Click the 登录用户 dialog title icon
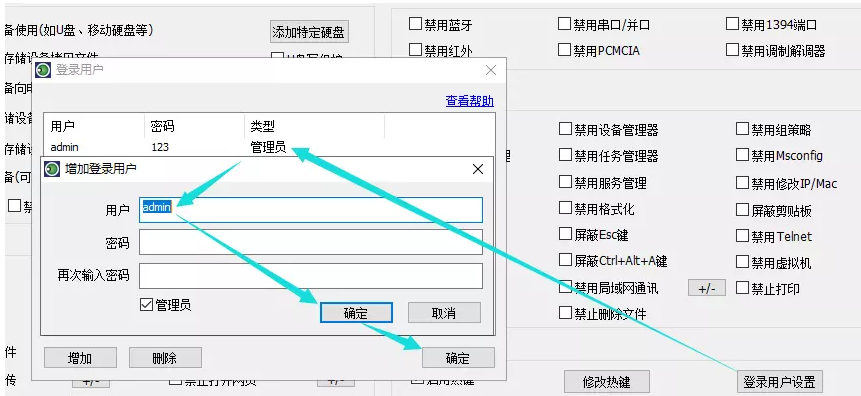 [x=43, y=70]
